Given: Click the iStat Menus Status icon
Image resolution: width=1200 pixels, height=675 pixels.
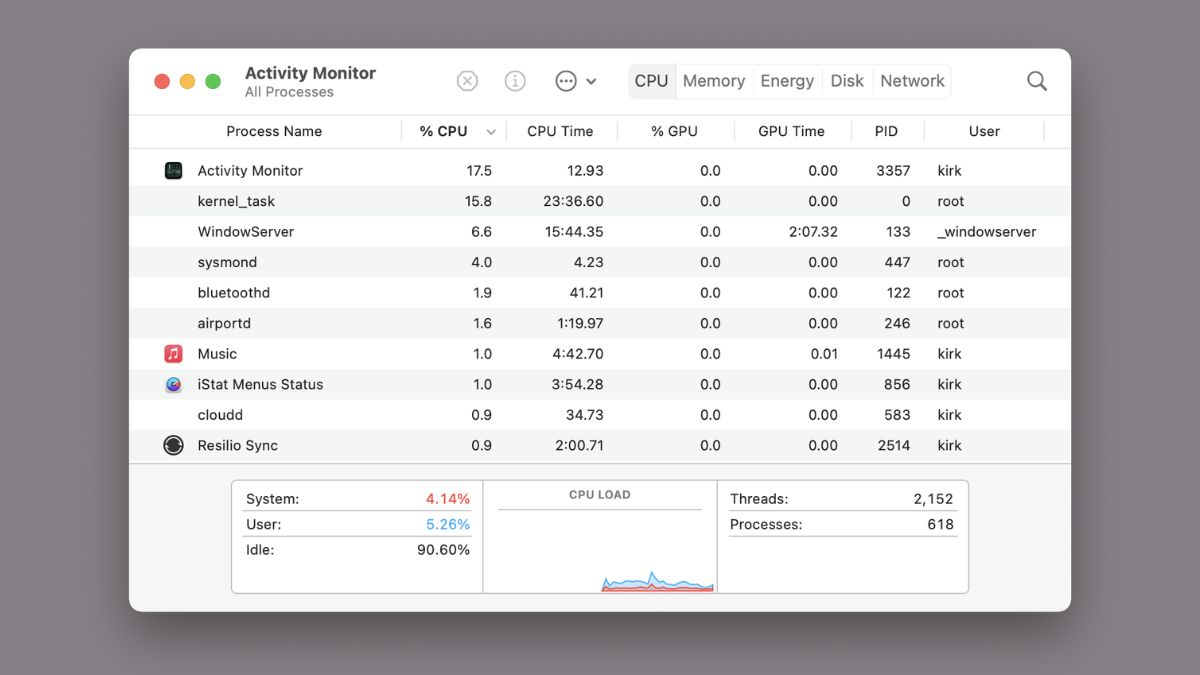Looking at the screenshot, I should 173,384.
